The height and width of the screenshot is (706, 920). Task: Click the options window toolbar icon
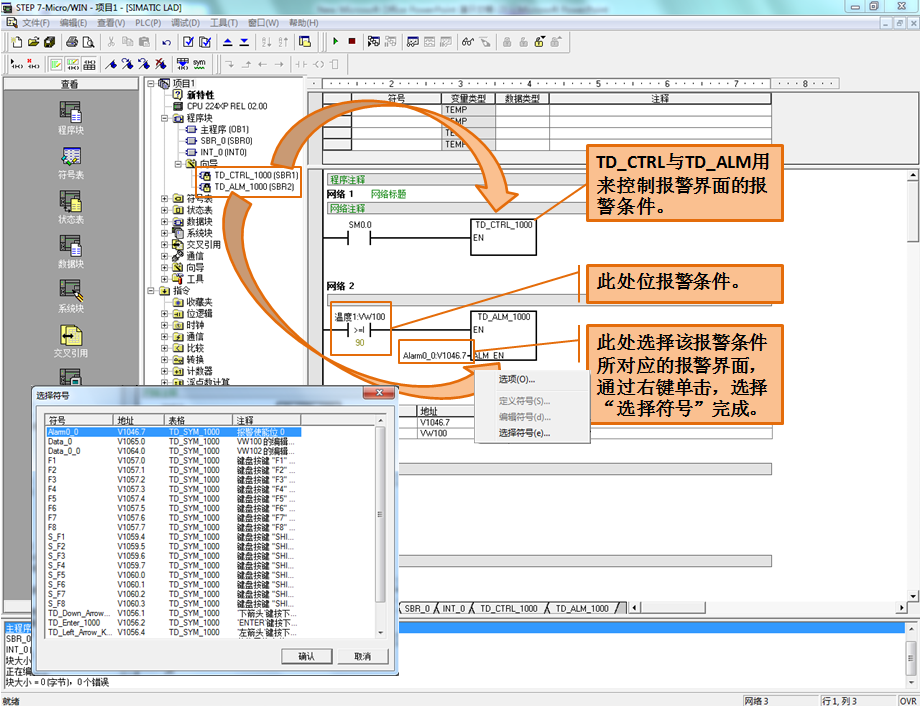point(305,42)
